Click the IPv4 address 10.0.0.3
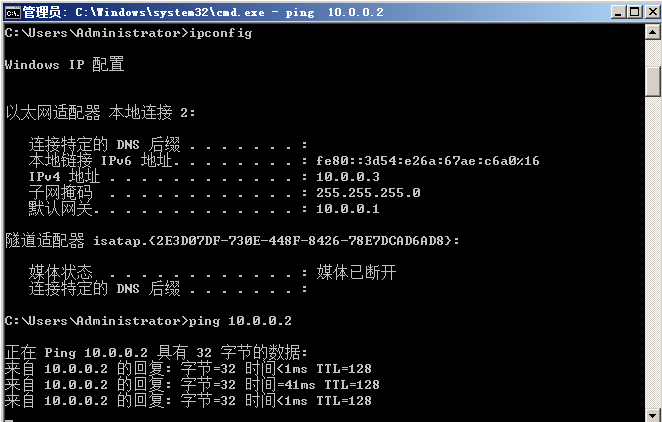 [348, 176]
